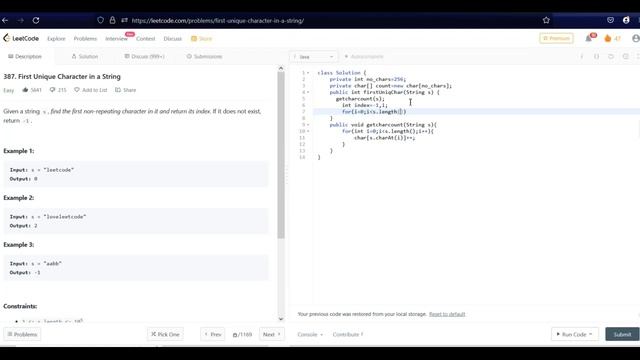Go to the Next problem

272,334
